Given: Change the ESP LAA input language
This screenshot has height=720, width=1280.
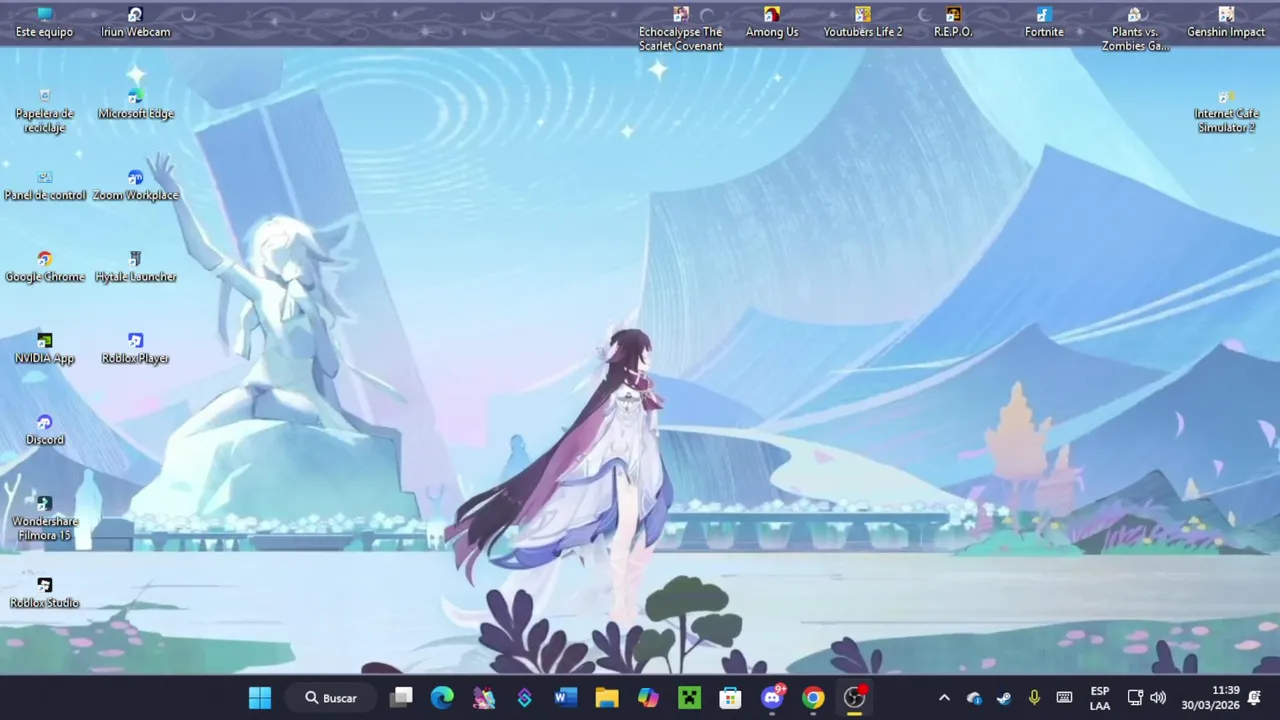Looking at the screenshot, I should (1100, 698).
